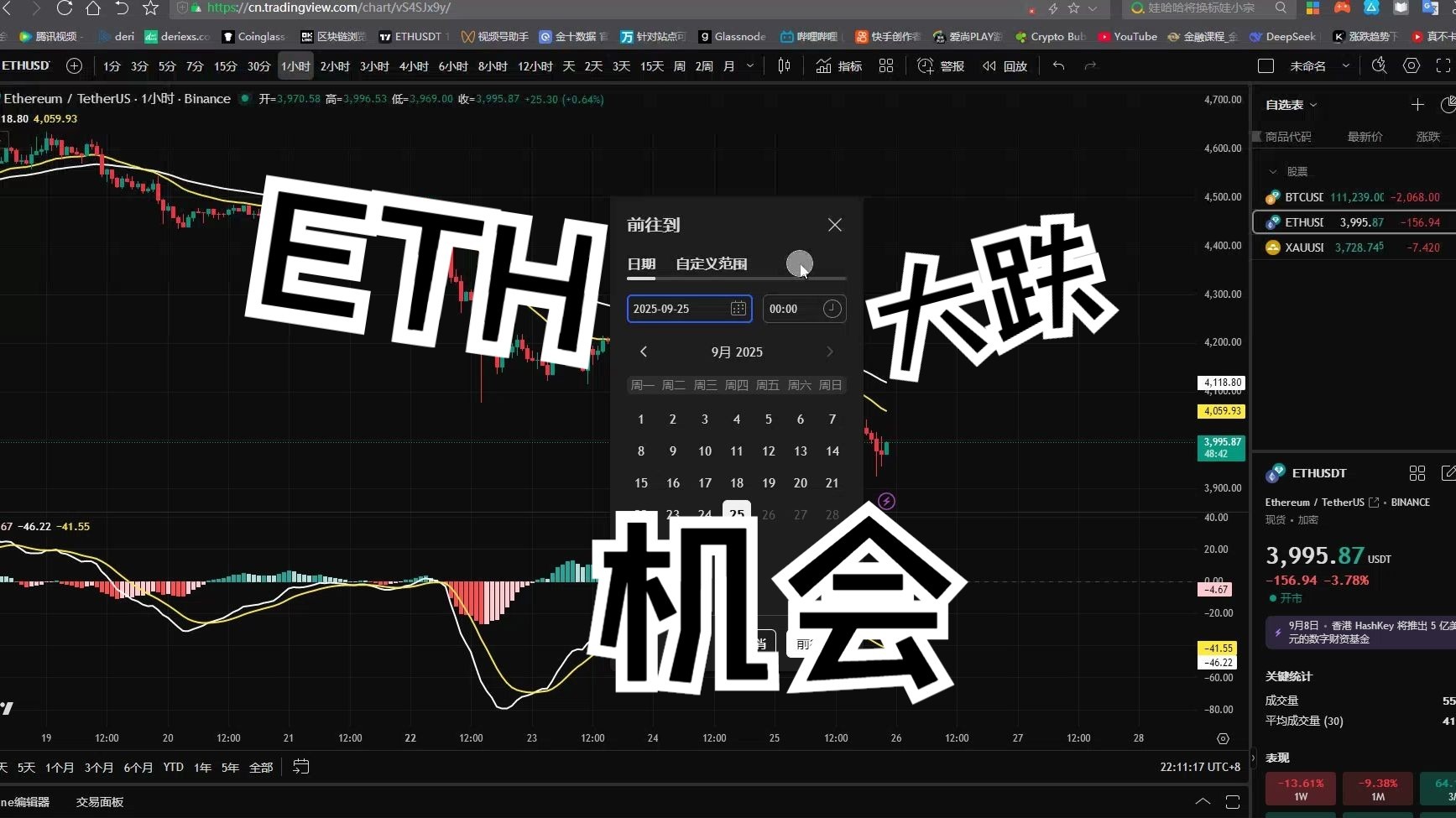Go to next month with the right chevron
This screenshot has height=818, width=1456.
829,352
